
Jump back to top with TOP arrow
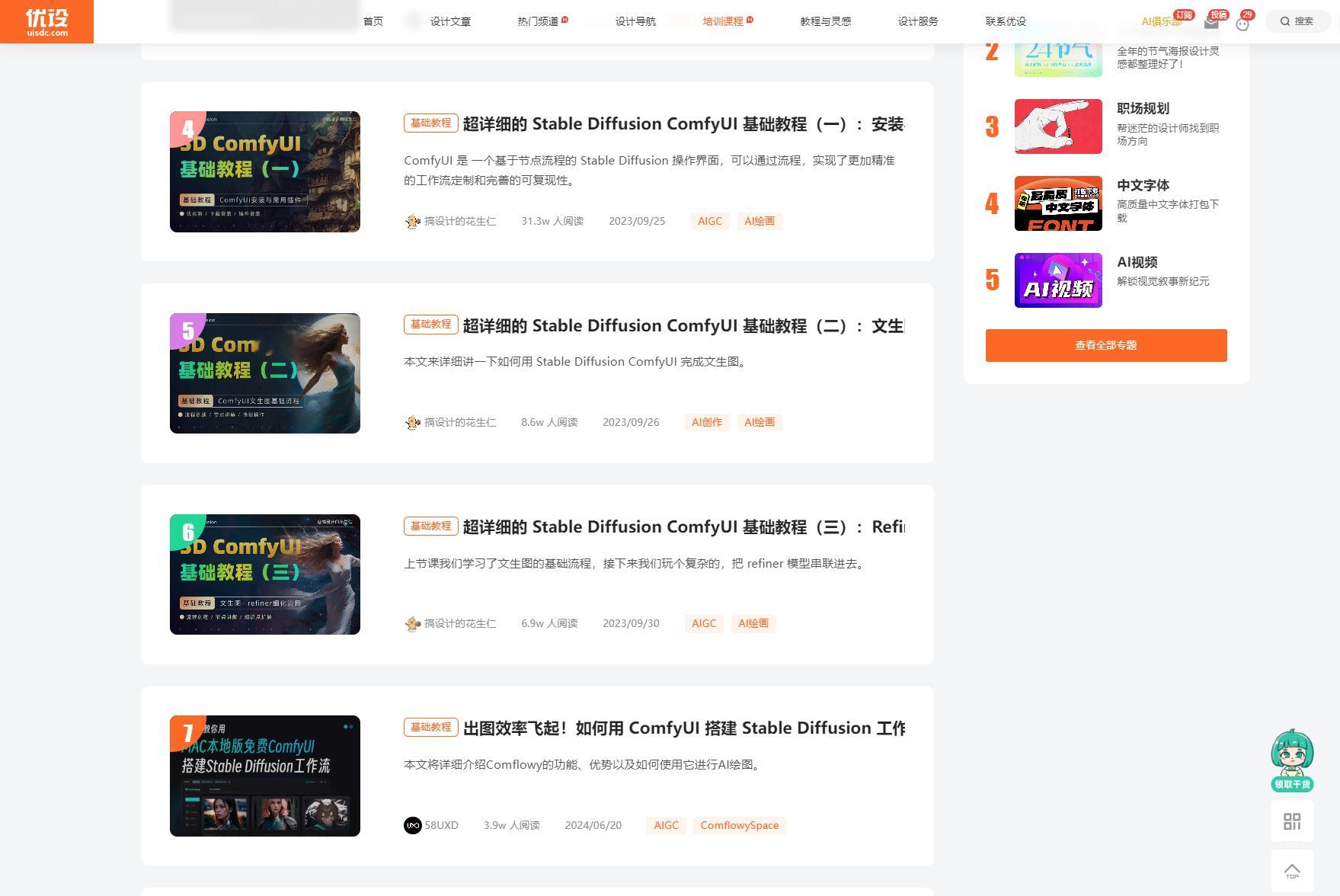coord(1292,871)
